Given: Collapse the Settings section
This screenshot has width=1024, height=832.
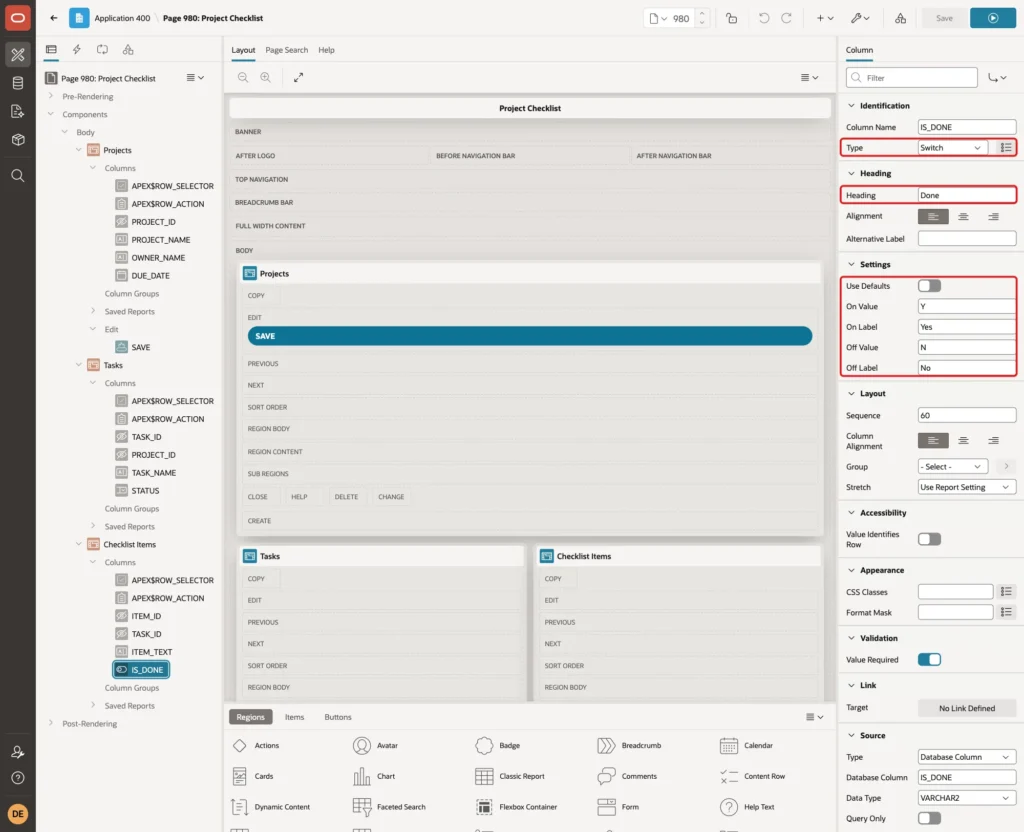Looking at the screenshot, I should click(851, 264).
